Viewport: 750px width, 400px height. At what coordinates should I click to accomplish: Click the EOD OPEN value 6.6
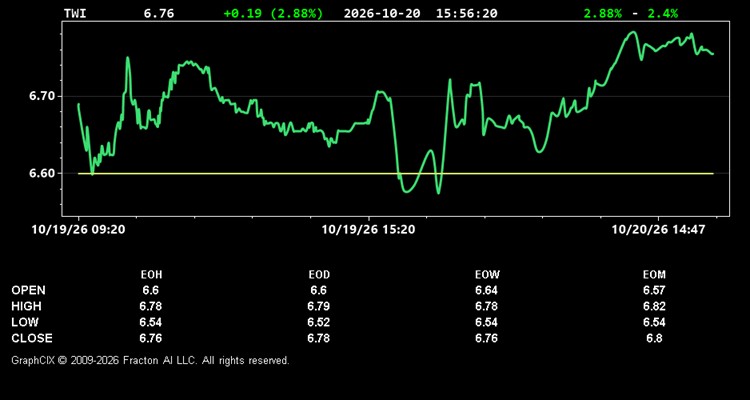pyautogui.click(x=318, y=290)
